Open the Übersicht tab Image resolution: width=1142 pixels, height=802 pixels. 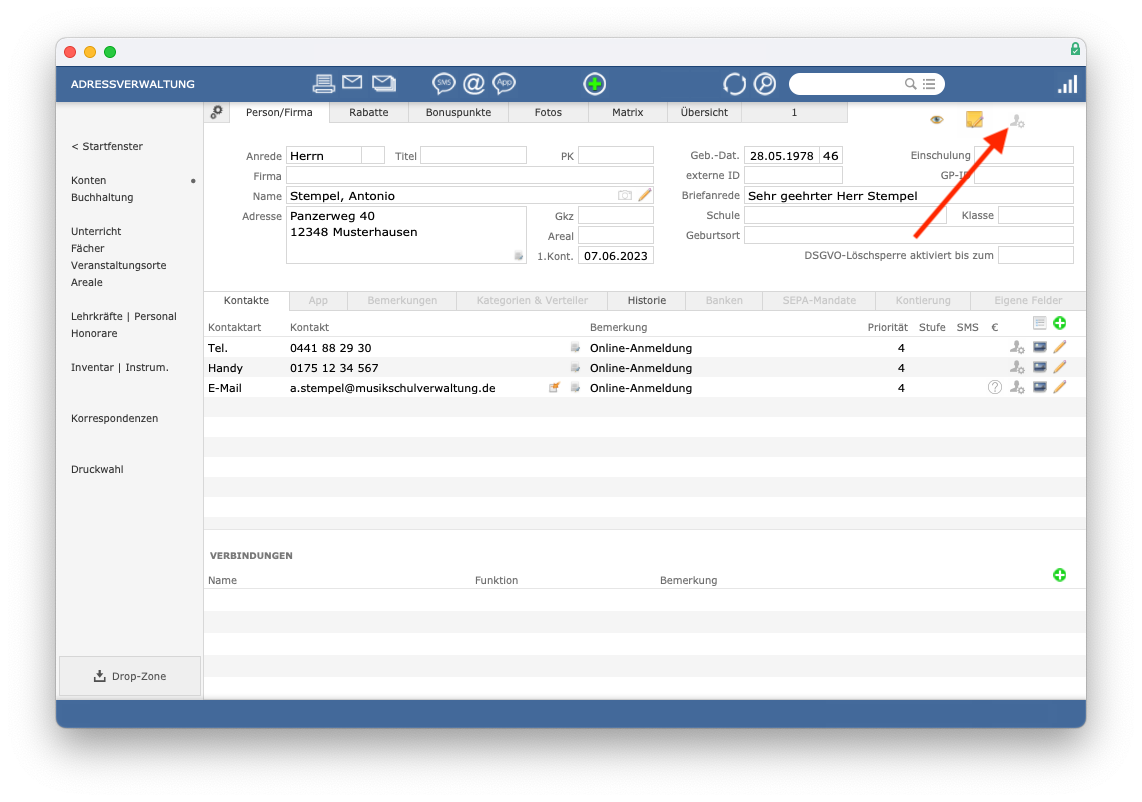pyautogui.click(x=704, y=112)
